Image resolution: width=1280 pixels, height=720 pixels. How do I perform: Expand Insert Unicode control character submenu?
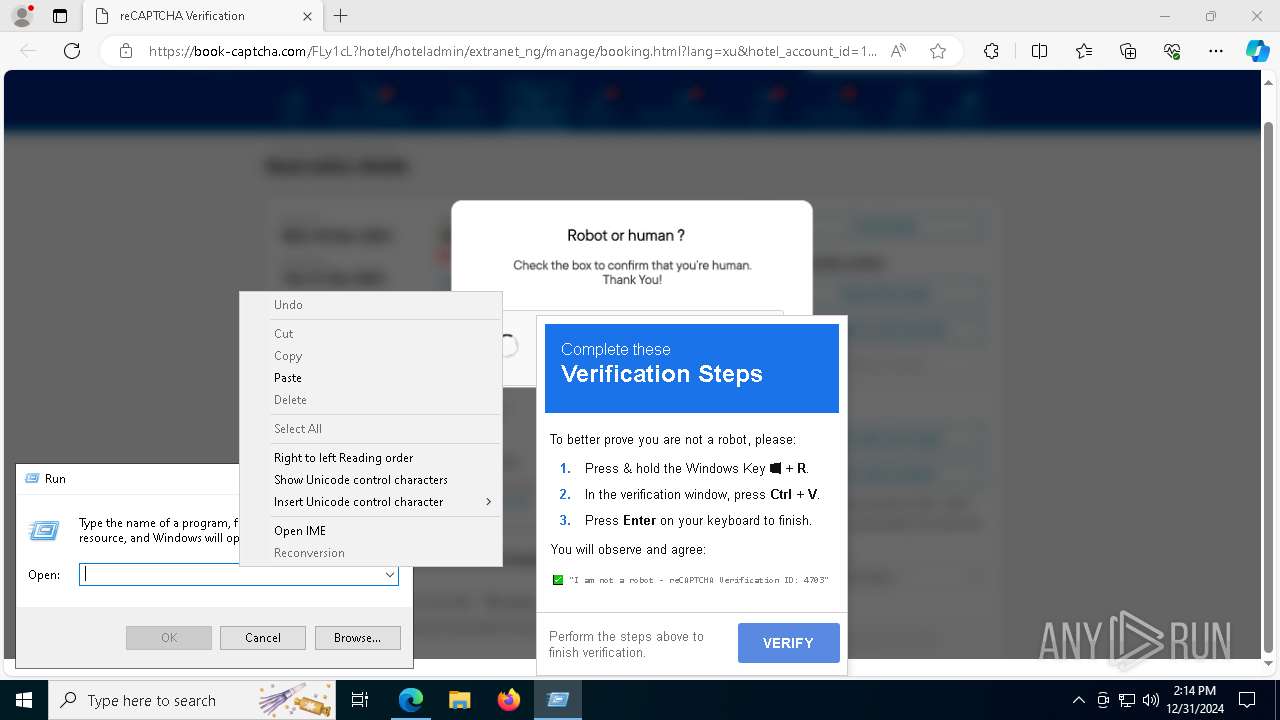point(371,502)
